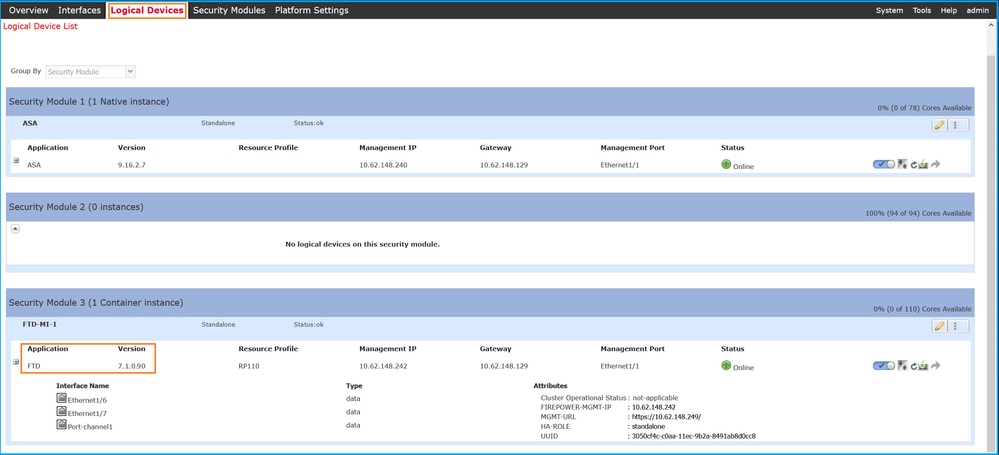Click the UUID value text
The image size is (999, 455).
(693, 436)
